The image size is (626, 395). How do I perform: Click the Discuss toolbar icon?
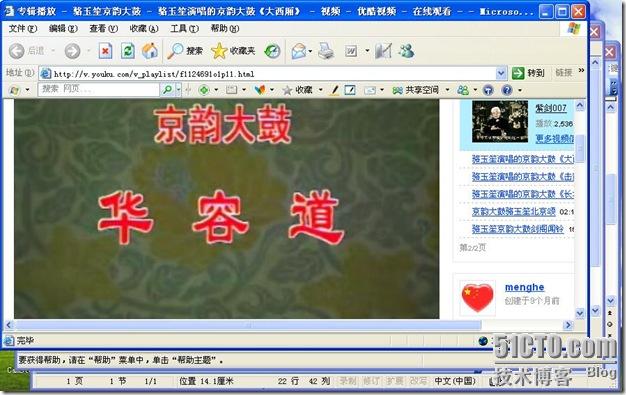383,51
